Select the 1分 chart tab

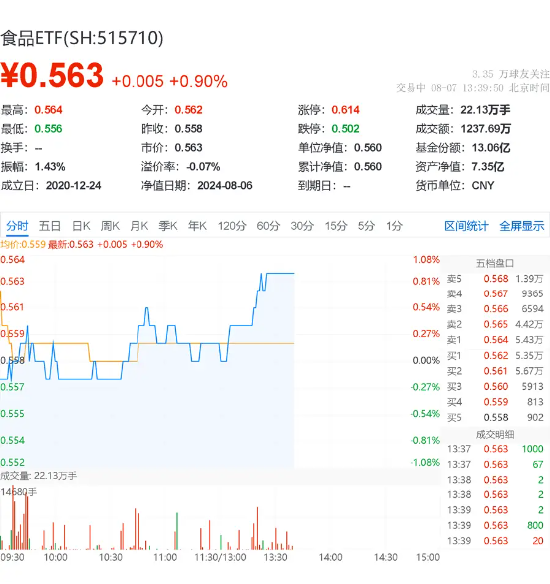(394, 226)
